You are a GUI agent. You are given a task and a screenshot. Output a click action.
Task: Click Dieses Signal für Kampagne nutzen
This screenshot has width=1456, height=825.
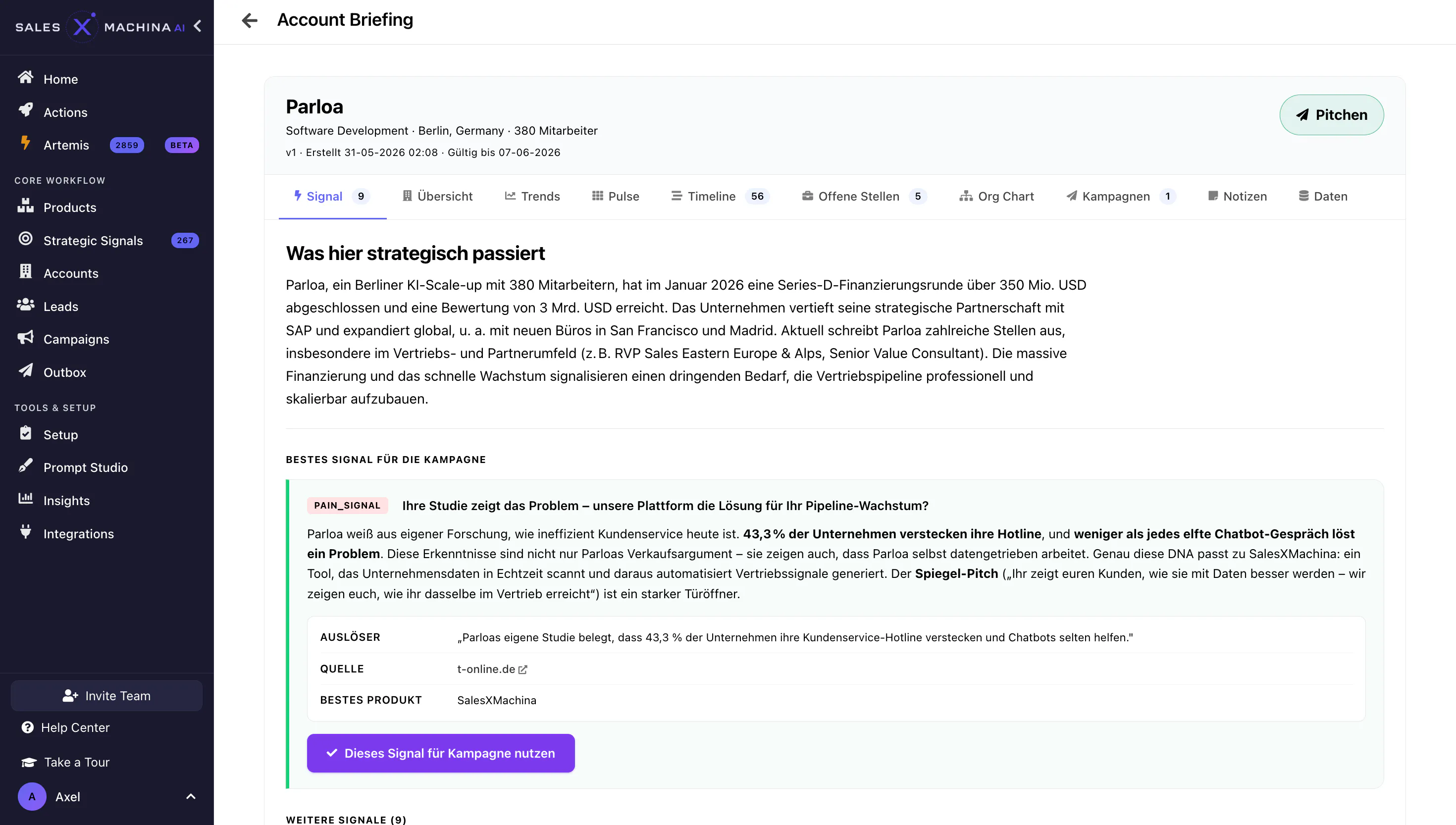(441, 753)
